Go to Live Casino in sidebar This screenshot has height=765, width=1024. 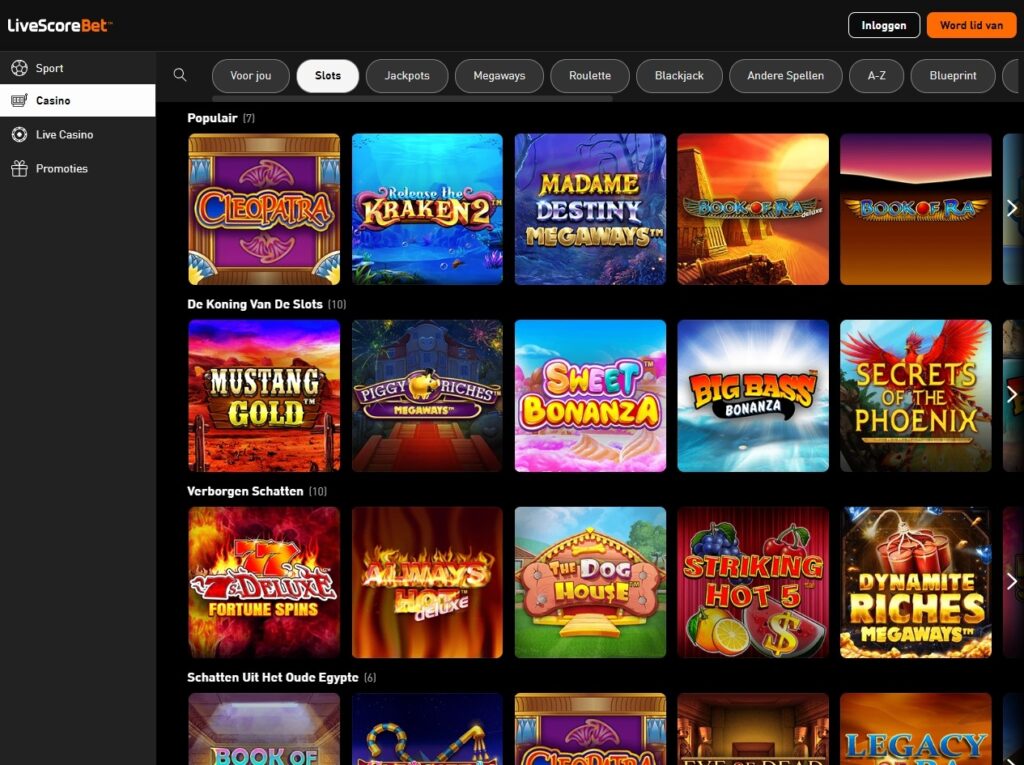pyautogui.click(x=78, y=135)
